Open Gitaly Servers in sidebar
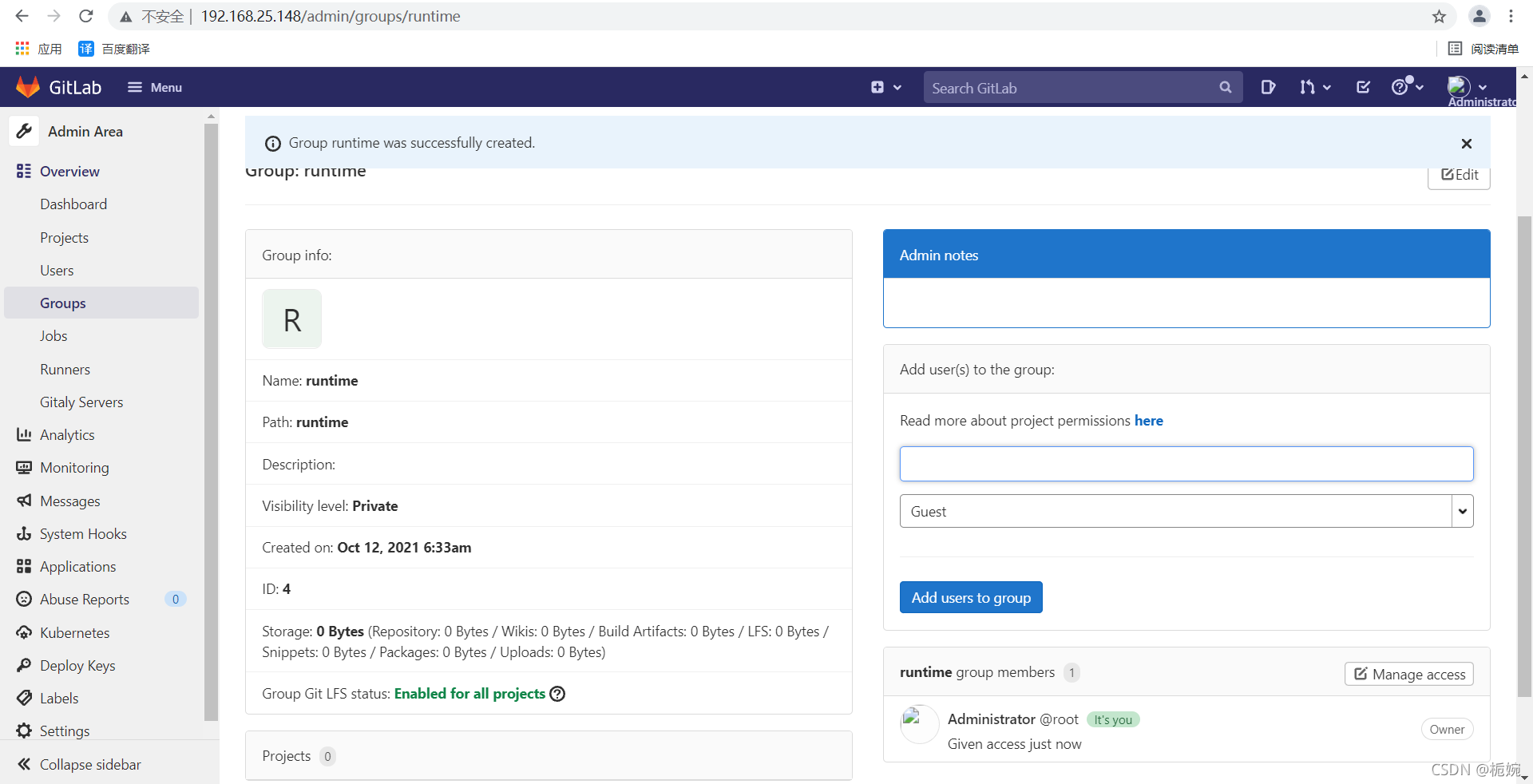The width and height of the screenshot is (1533, 784). 81,402
